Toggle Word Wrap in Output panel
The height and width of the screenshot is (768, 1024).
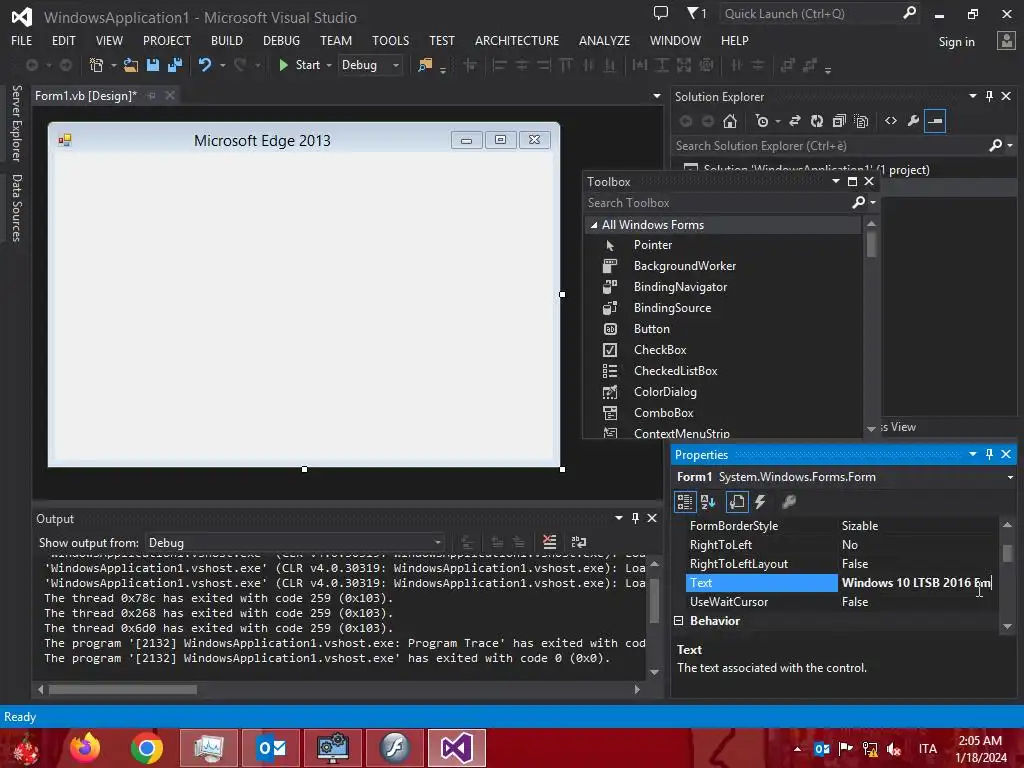(579, 542)
